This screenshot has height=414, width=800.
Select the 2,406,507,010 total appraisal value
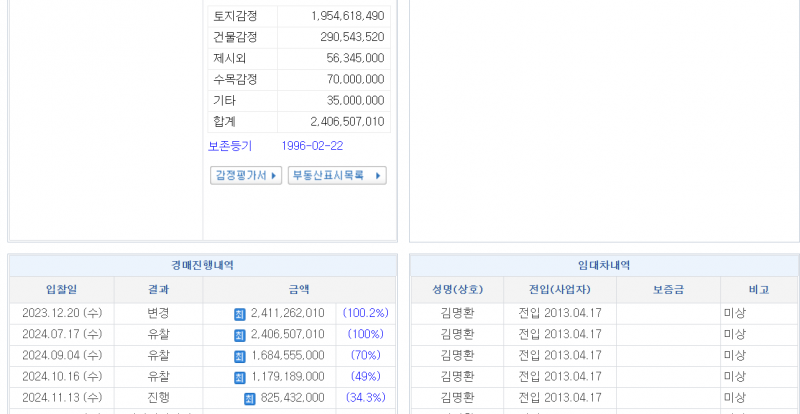pyautogui.click(x=347, y=122)
